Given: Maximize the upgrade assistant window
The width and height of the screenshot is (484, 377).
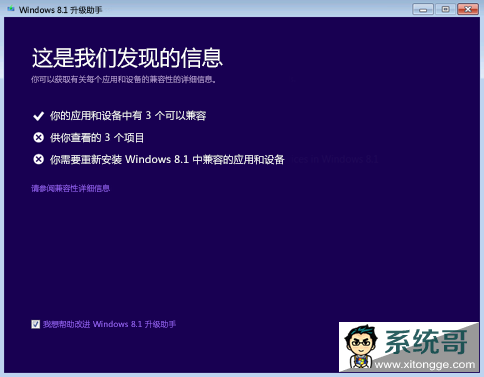Looking at the screenshot, I should click(445, 9).
